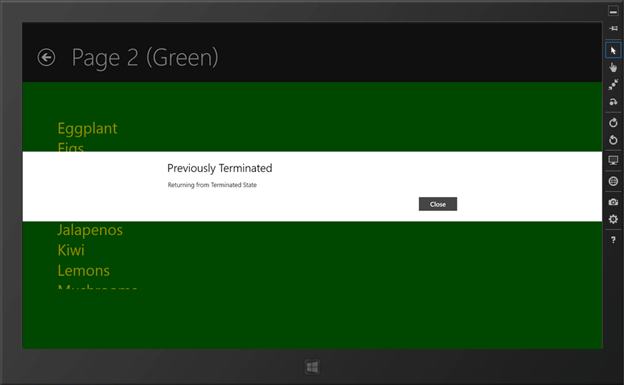Toggle simulator always on top pin

click(x=613, y=28)
